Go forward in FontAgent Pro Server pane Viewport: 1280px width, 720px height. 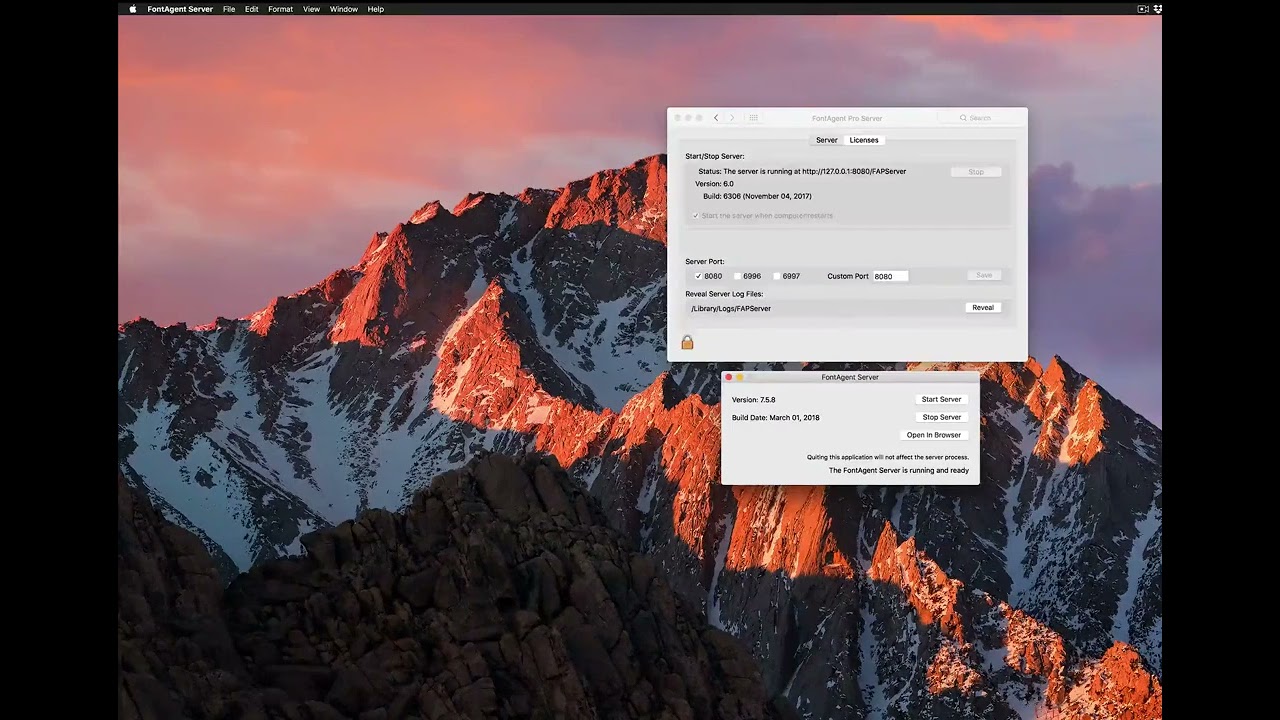(732, 118)
